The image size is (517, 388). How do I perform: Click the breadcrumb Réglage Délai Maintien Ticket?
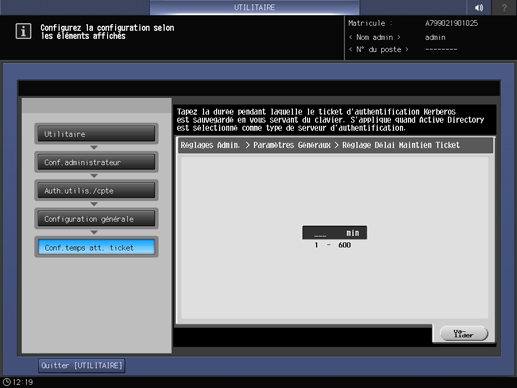[401, 145]
